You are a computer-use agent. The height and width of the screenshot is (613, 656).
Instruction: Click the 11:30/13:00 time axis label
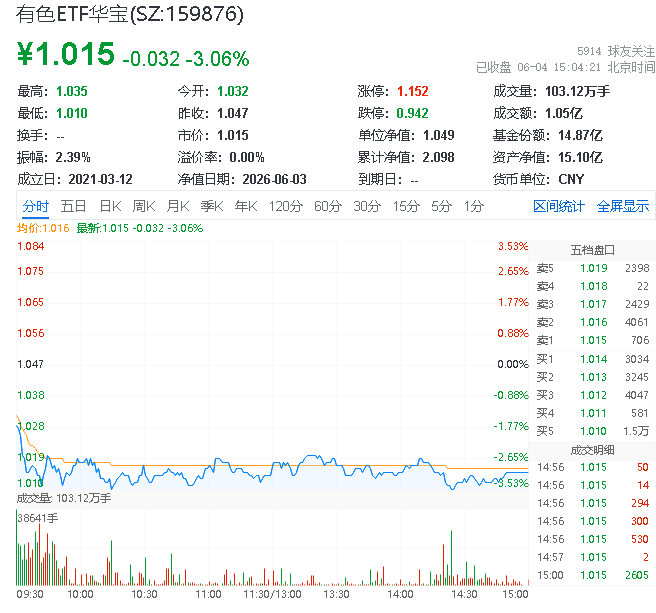pos(272,595)
